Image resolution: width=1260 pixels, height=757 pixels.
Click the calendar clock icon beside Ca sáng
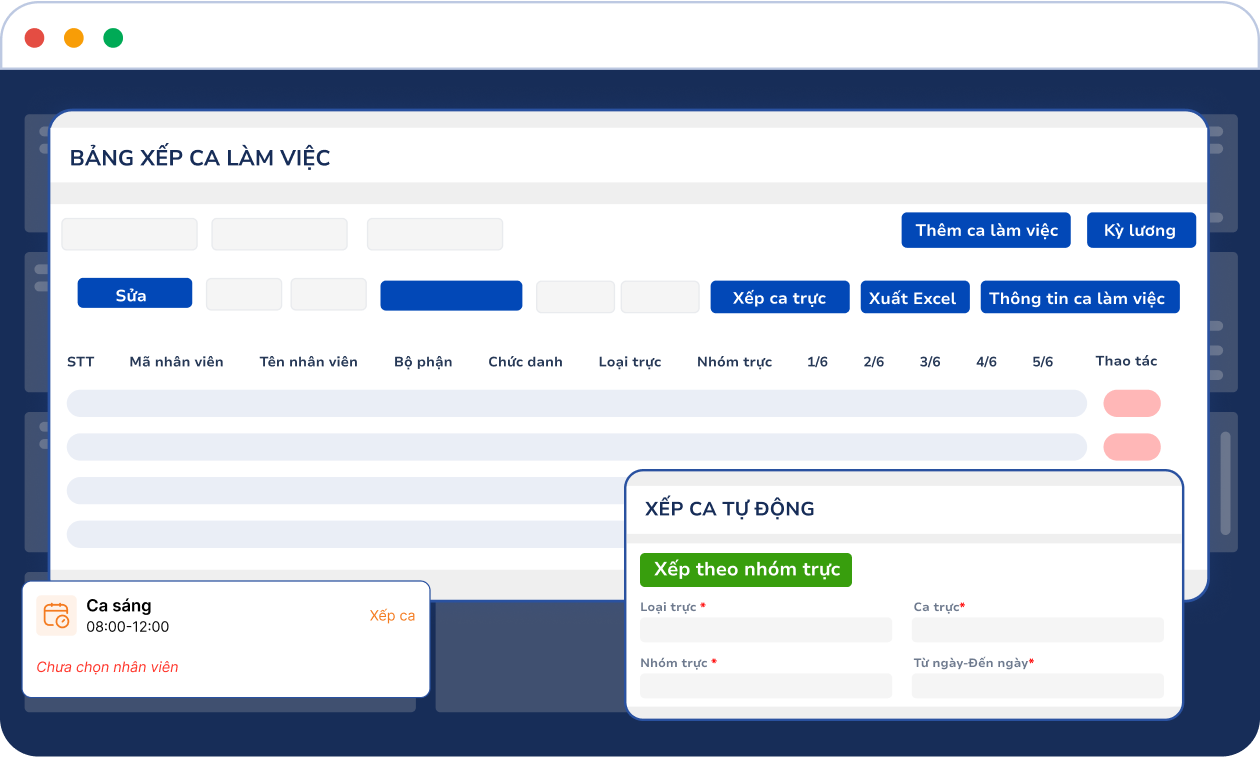click(x=56, y=616)
